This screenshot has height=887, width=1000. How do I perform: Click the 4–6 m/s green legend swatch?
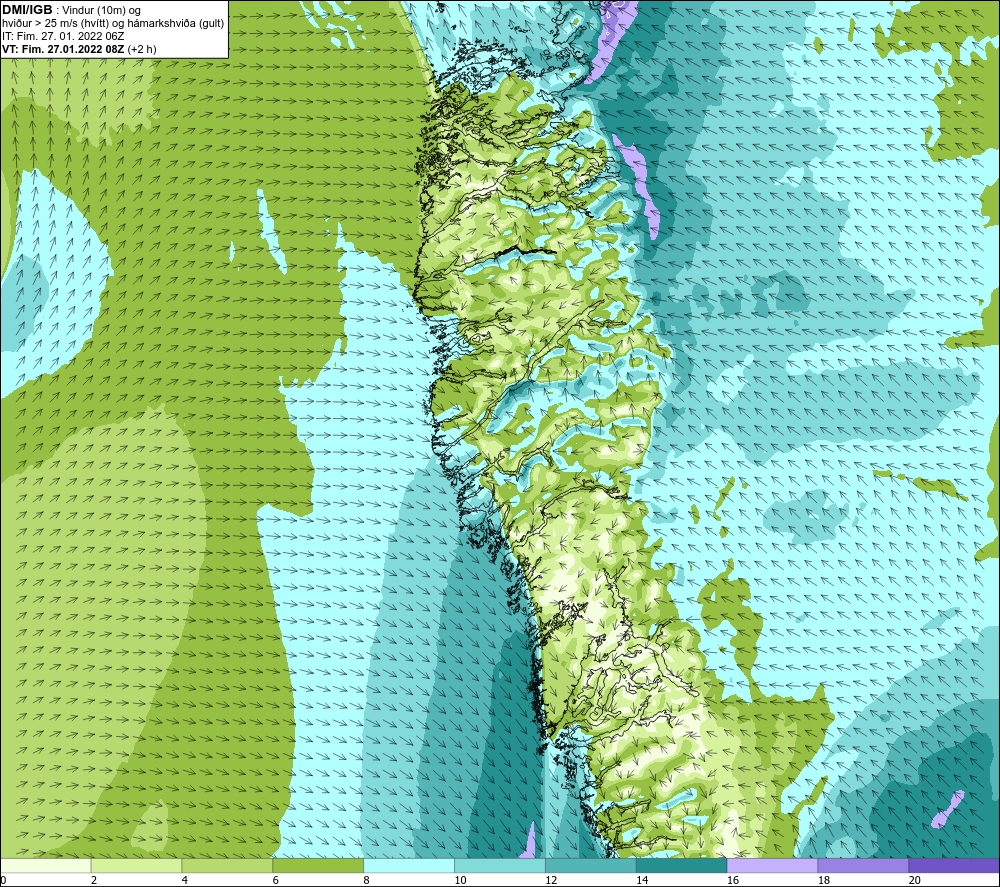coord(227,866)
